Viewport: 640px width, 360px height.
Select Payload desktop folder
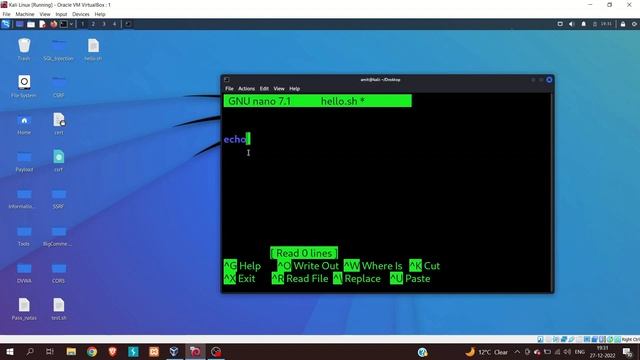[x=24, y=161]
